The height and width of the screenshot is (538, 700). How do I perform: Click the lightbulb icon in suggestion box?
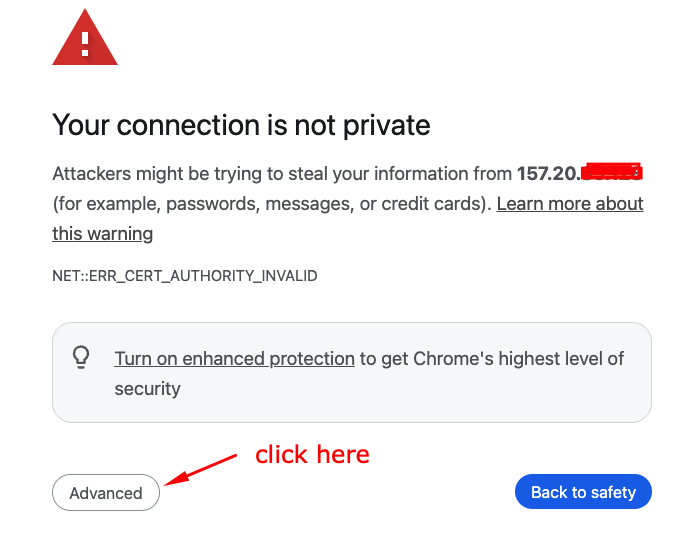pyautogui.click(x=82, y=357)
